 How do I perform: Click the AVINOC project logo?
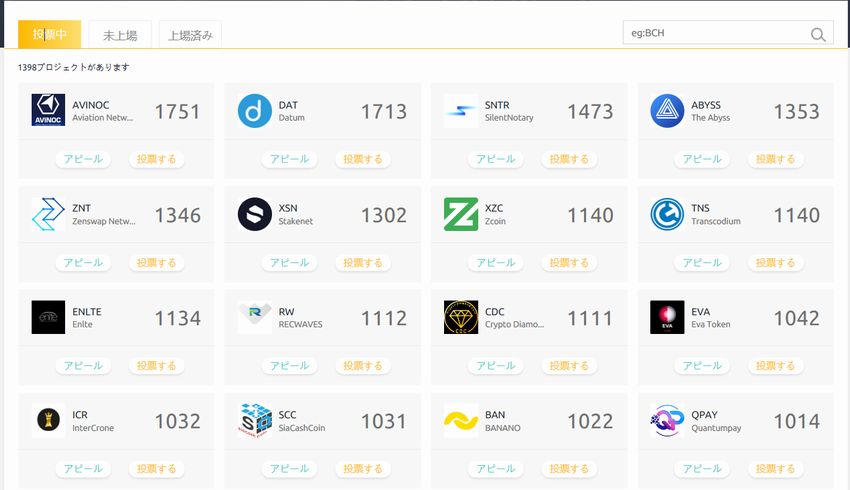(x=48, y=110)
